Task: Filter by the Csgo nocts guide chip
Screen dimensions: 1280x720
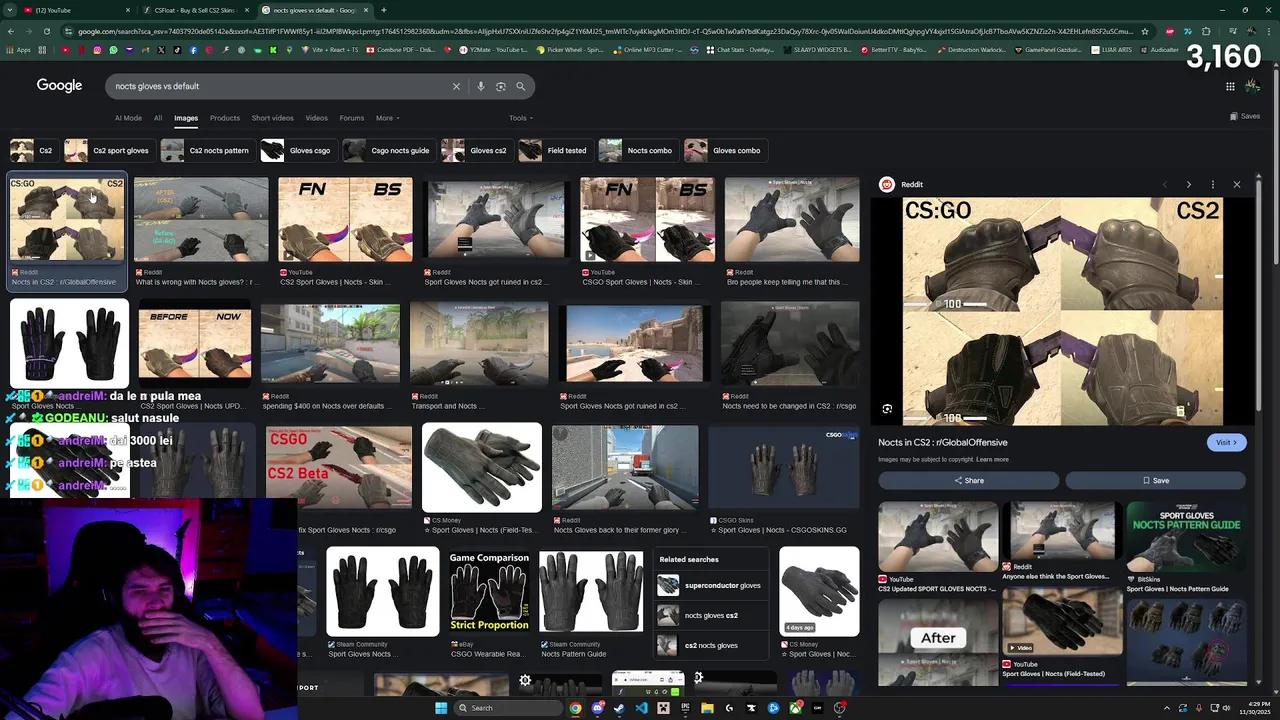Action: point(388,150)
